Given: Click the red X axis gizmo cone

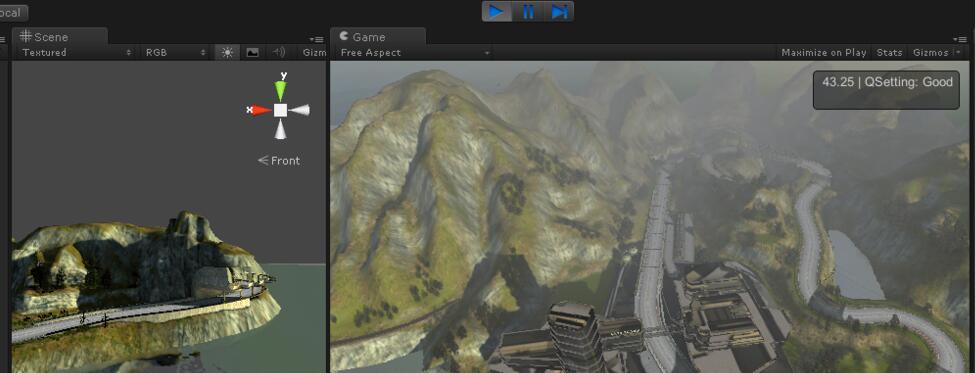Looking at the screenshot, I should [x=261, y=110].
